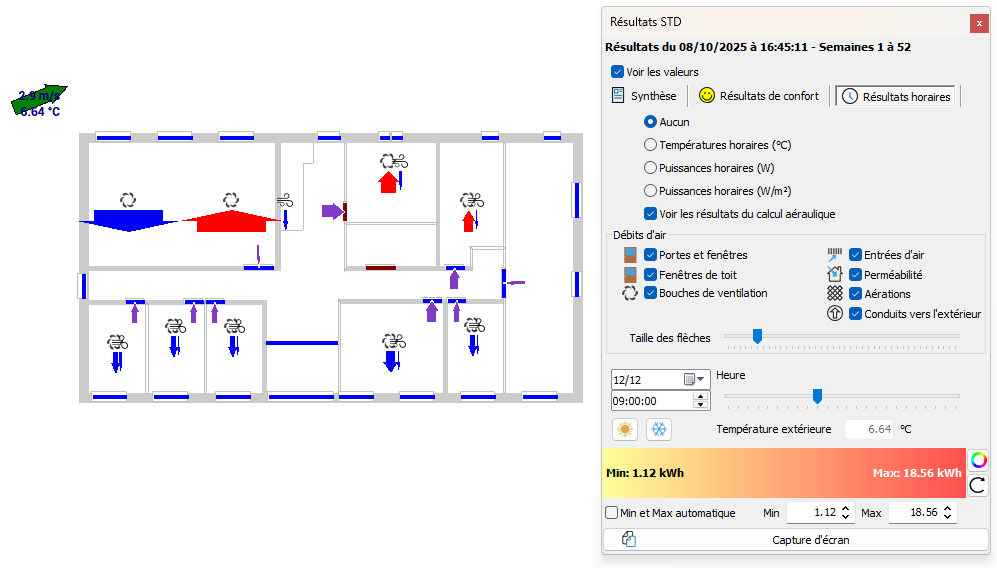Uncheck Perméabilité checkbox
This screenshot has height=568, width=997.
coord(855,275)
